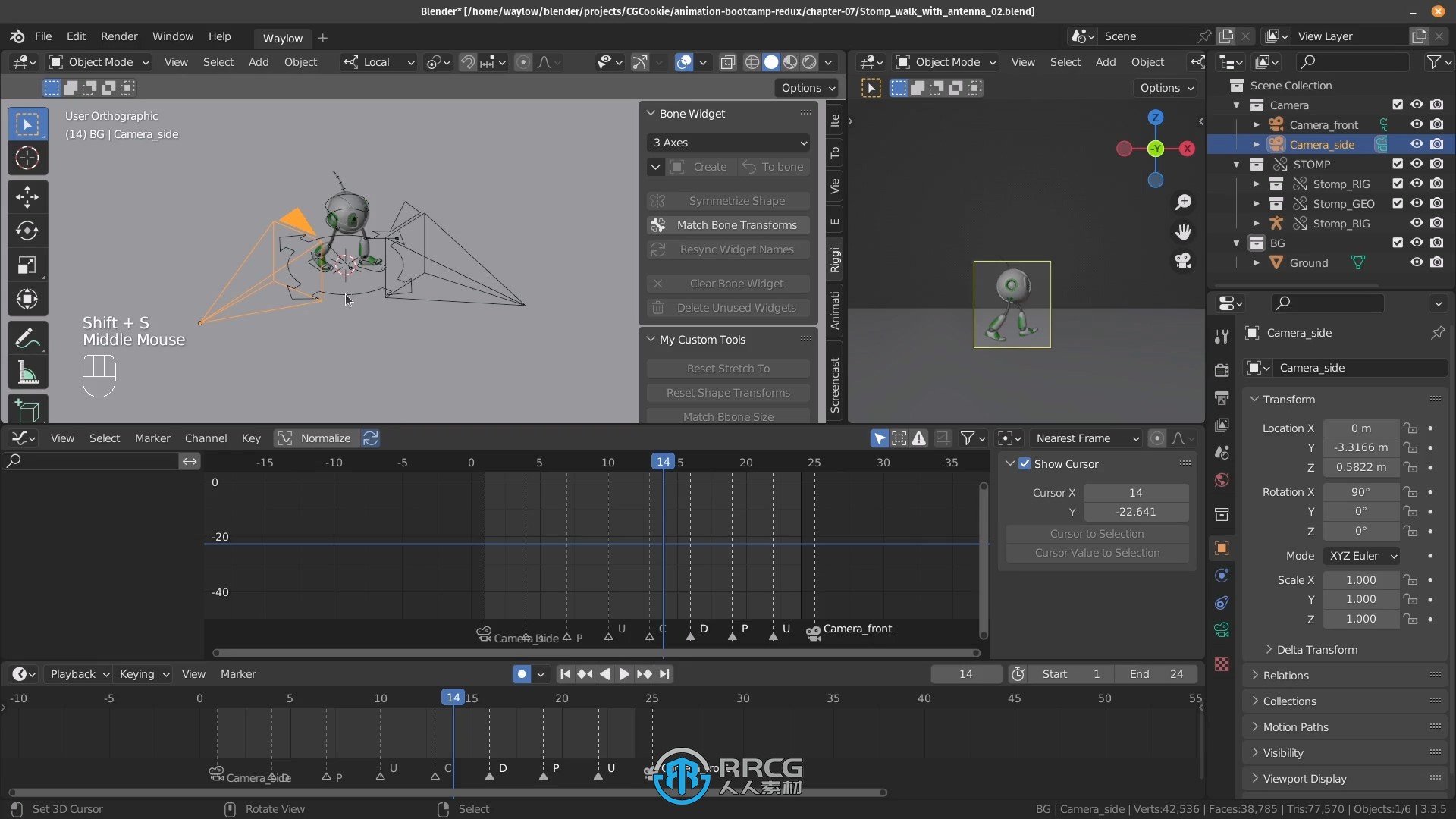Click Camera_side thumbnail in viewport preview
Viewport: 1456px width, 819px height.
(1013, 304)
